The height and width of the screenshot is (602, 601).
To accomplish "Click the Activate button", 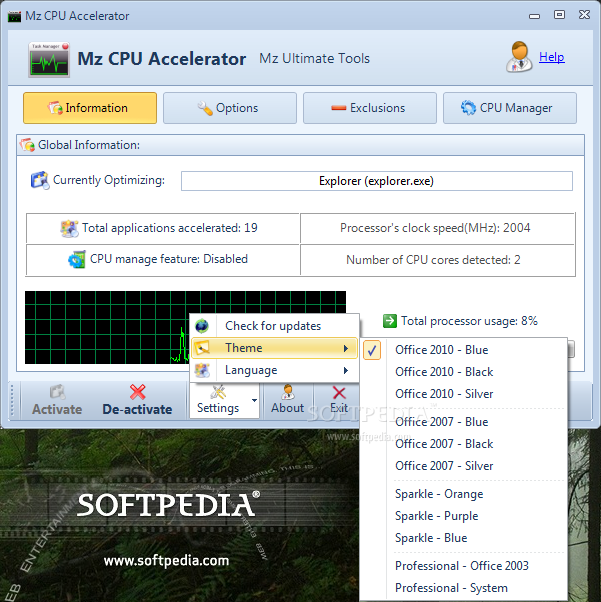I will tap(57, 400).
